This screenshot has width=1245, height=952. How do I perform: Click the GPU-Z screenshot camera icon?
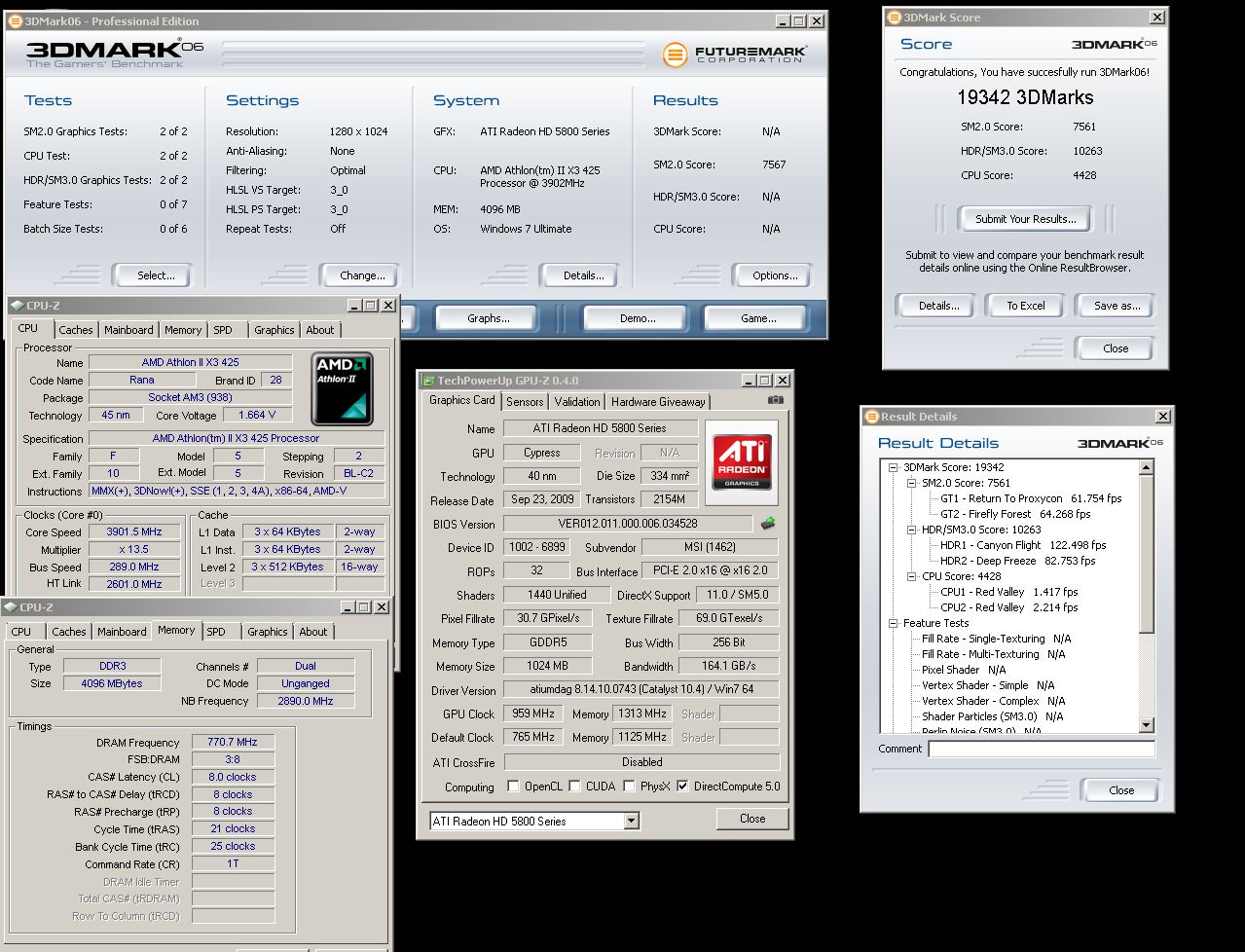point(775,400)
